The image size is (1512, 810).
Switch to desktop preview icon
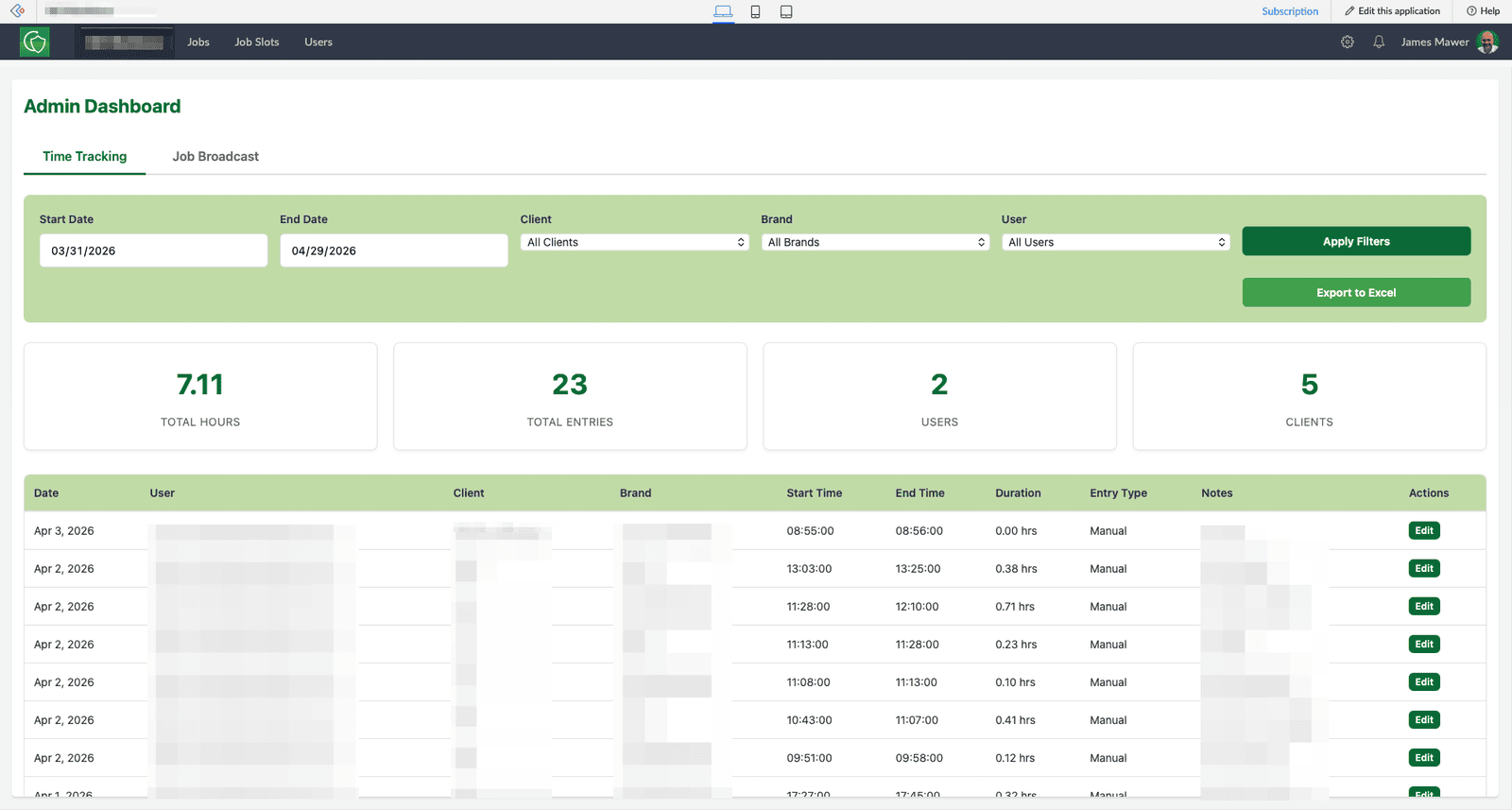point(723,11)
